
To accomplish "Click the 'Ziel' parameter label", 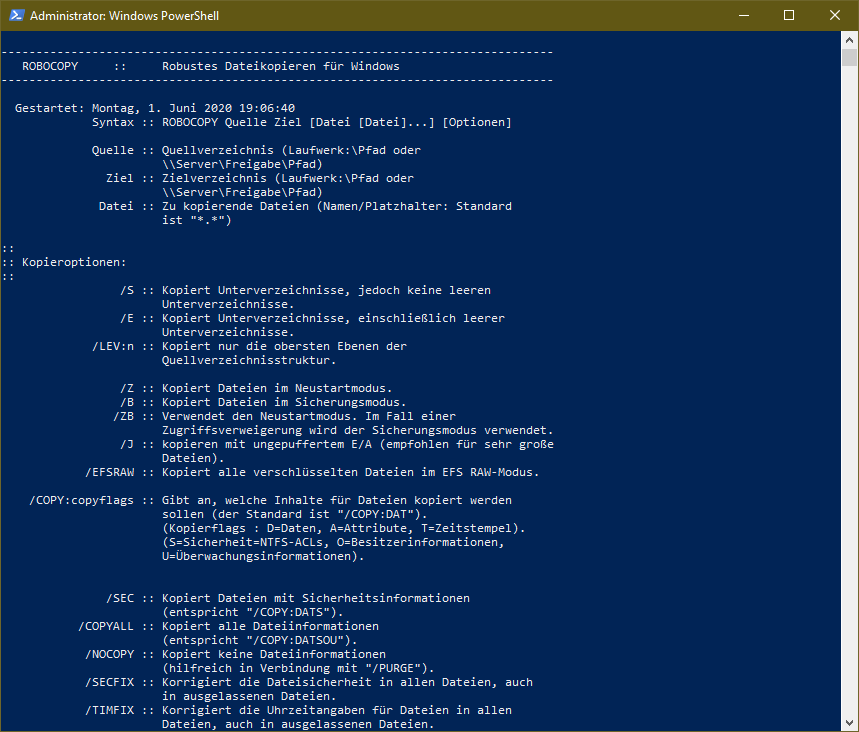I will (120, 178).
